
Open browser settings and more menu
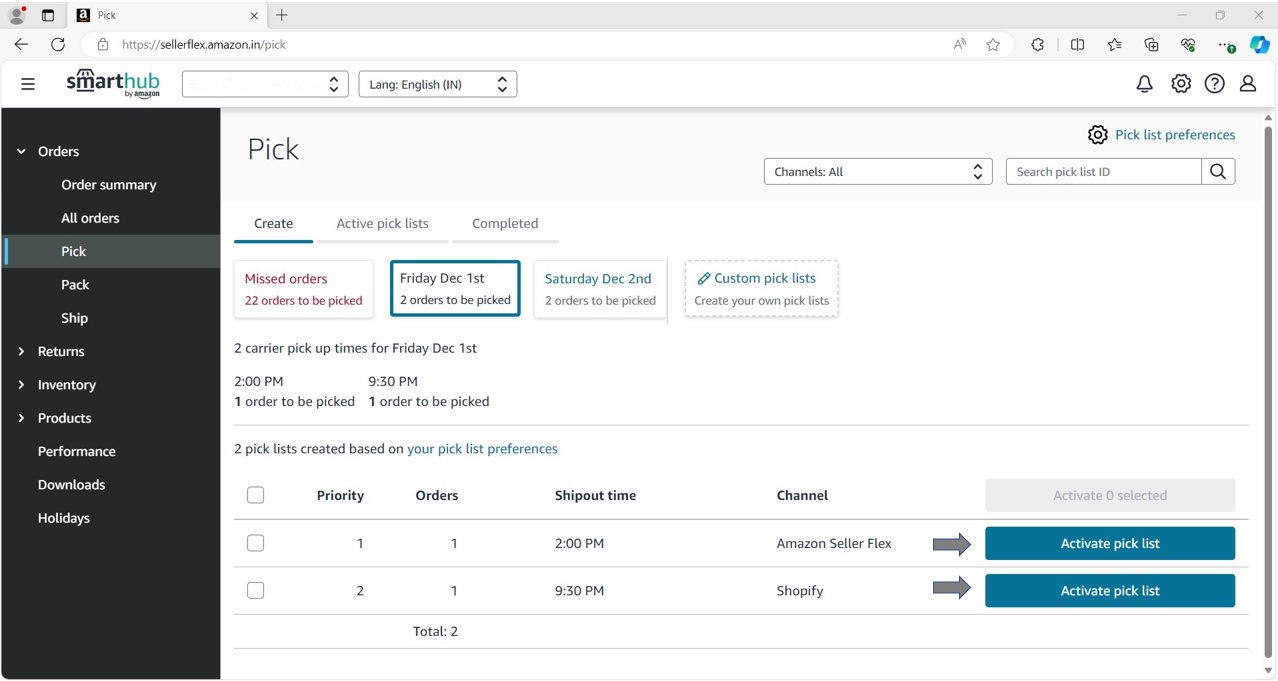point(1226,45)
